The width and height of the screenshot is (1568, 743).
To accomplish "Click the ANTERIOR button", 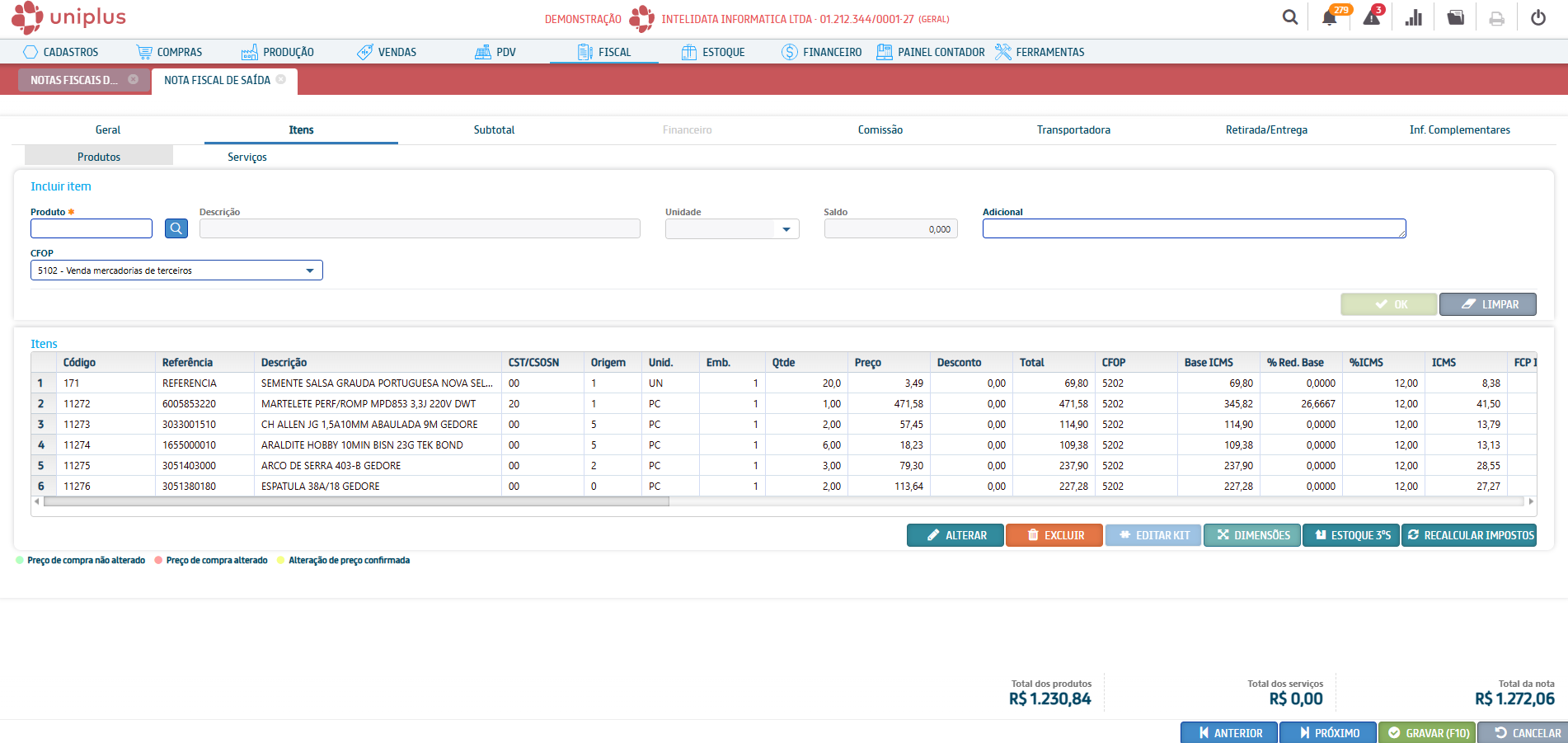I will click(x=1229, y=732).
